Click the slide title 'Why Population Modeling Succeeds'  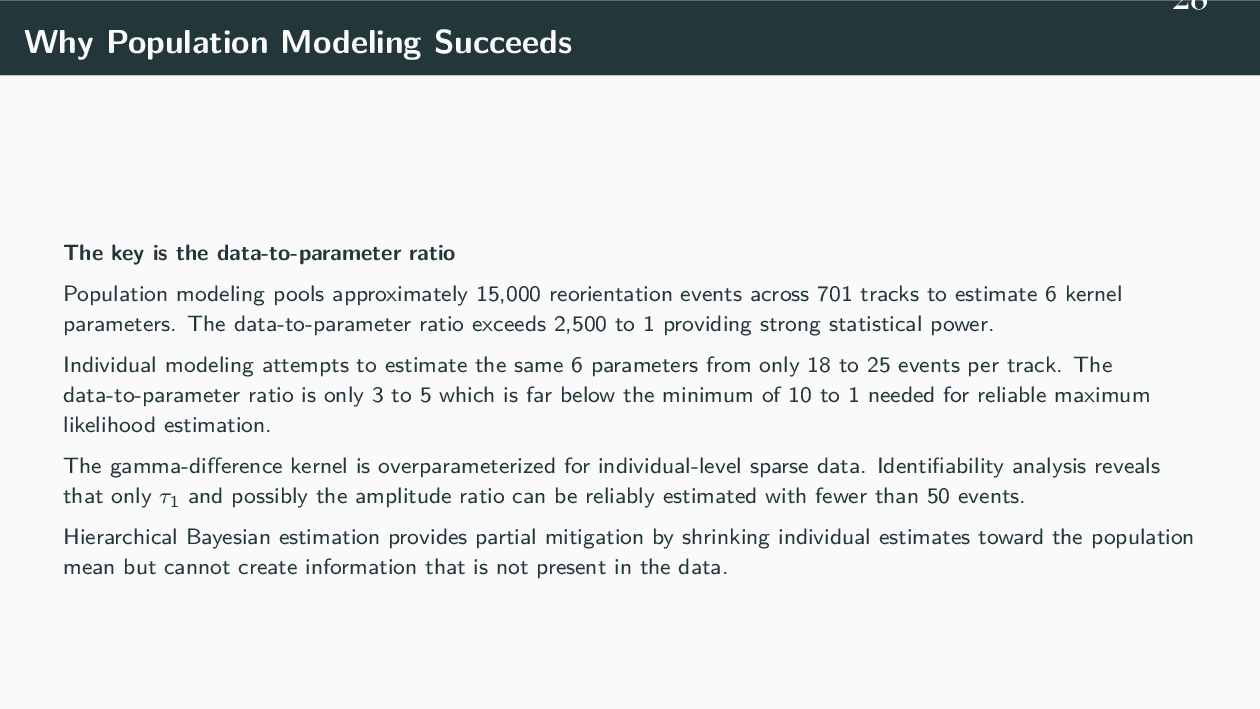(298, 42)
